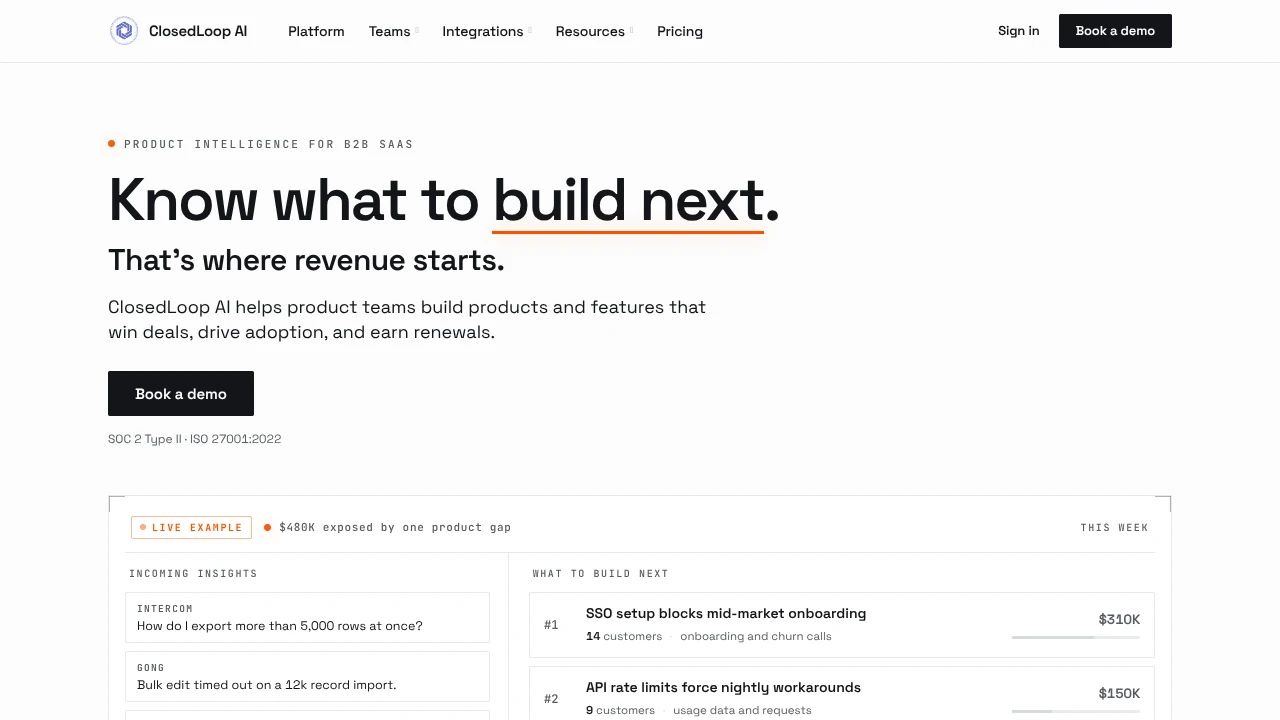This screenshot has width=1280, height=720.
Task: Click the "9 customers" text
Action: coord(620,710)
